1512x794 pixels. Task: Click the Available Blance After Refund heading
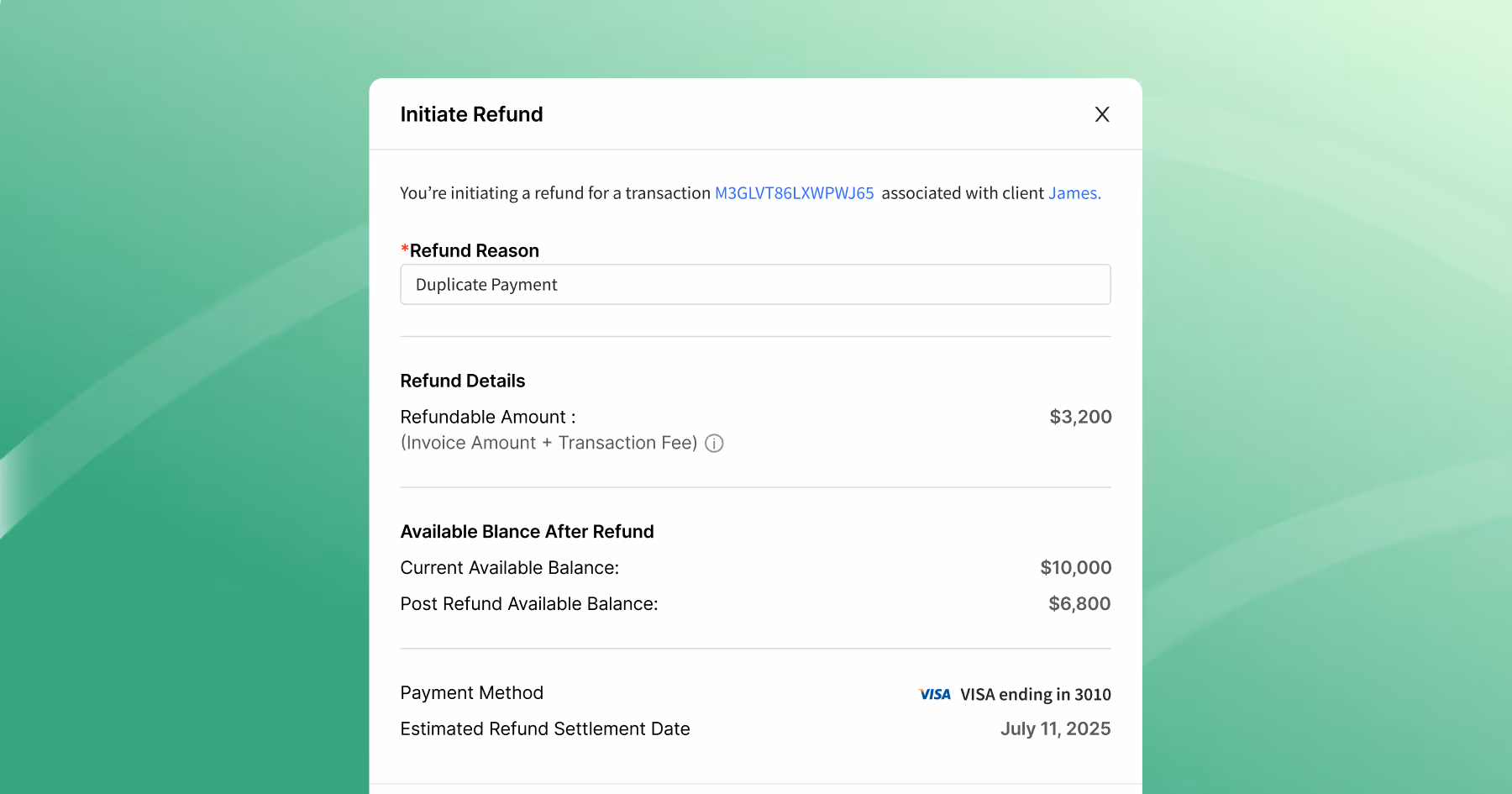pos(527,531)
